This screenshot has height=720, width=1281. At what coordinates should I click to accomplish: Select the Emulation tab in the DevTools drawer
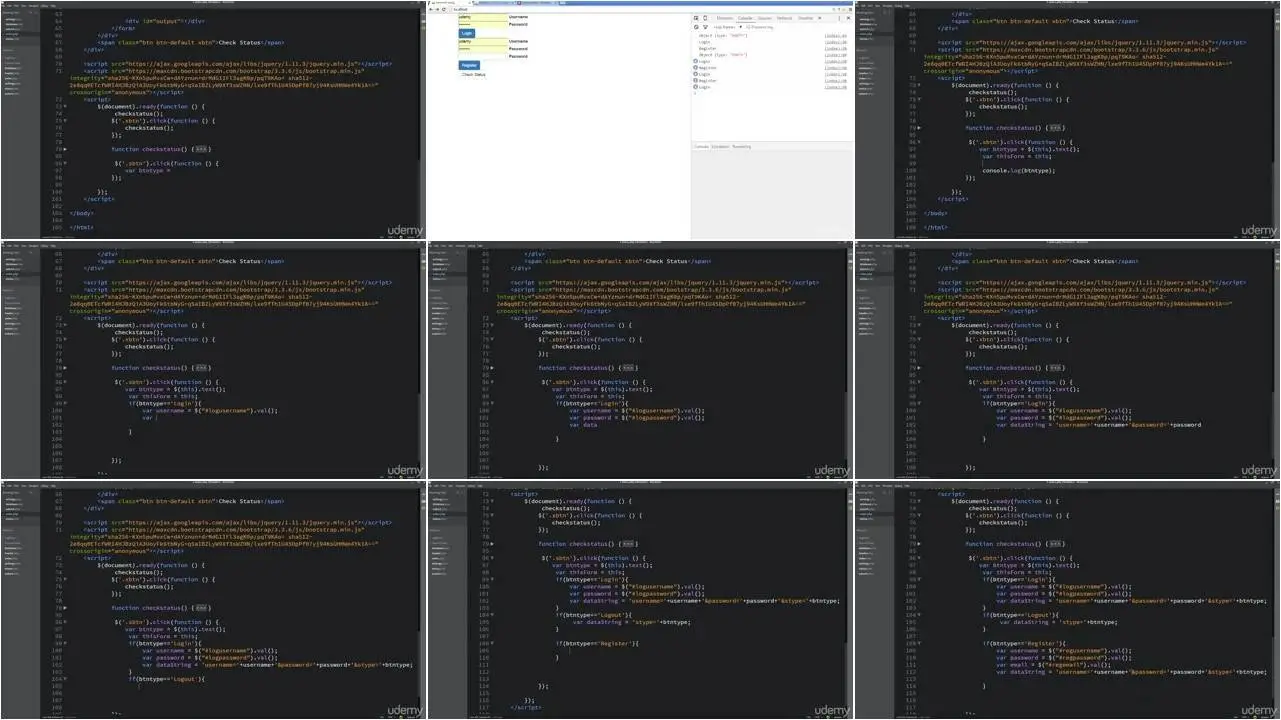tap(720, 146)
